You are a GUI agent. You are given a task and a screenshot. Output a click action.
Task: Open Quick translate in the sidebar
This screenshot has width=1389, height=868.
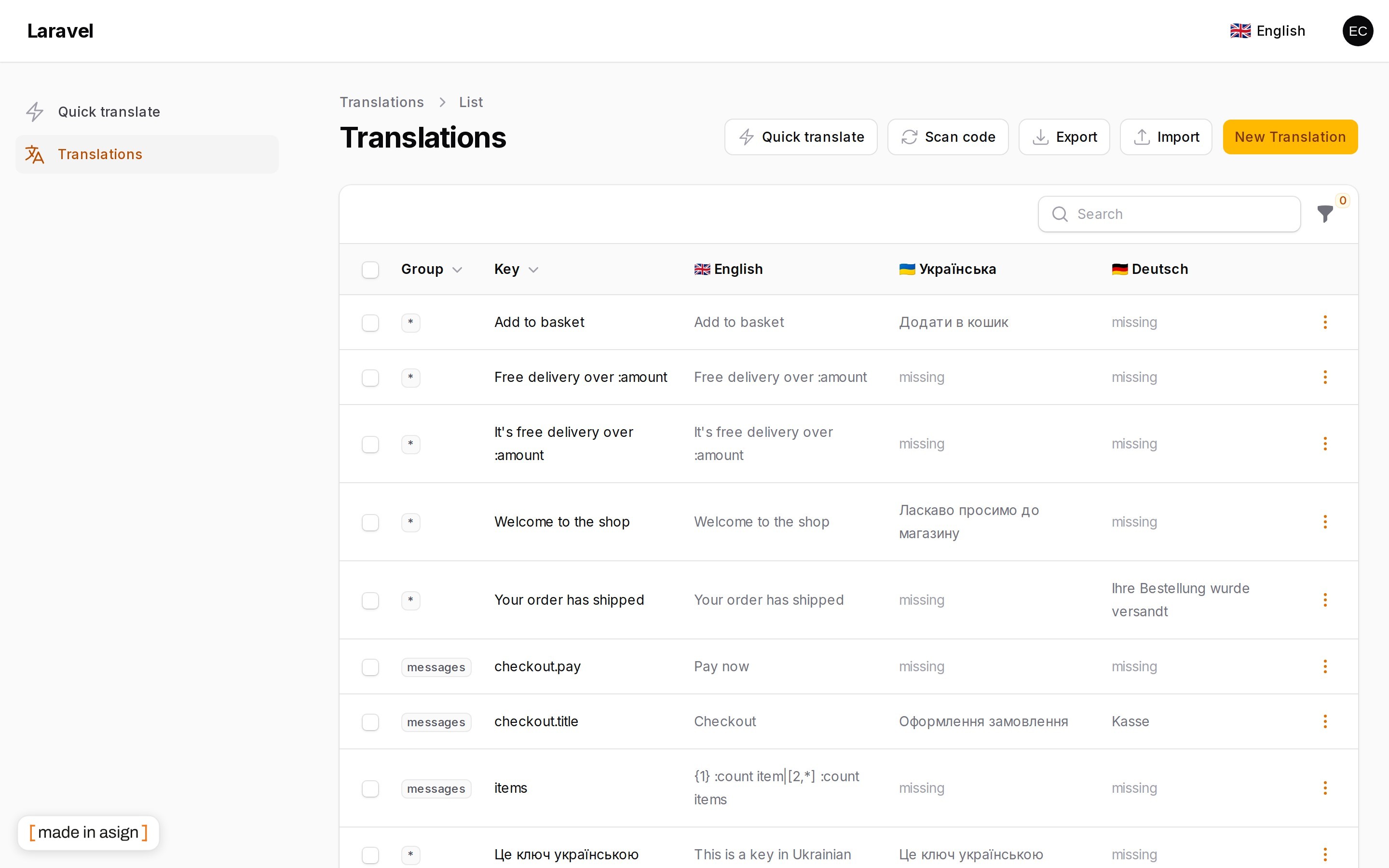(x=147, y=112)
